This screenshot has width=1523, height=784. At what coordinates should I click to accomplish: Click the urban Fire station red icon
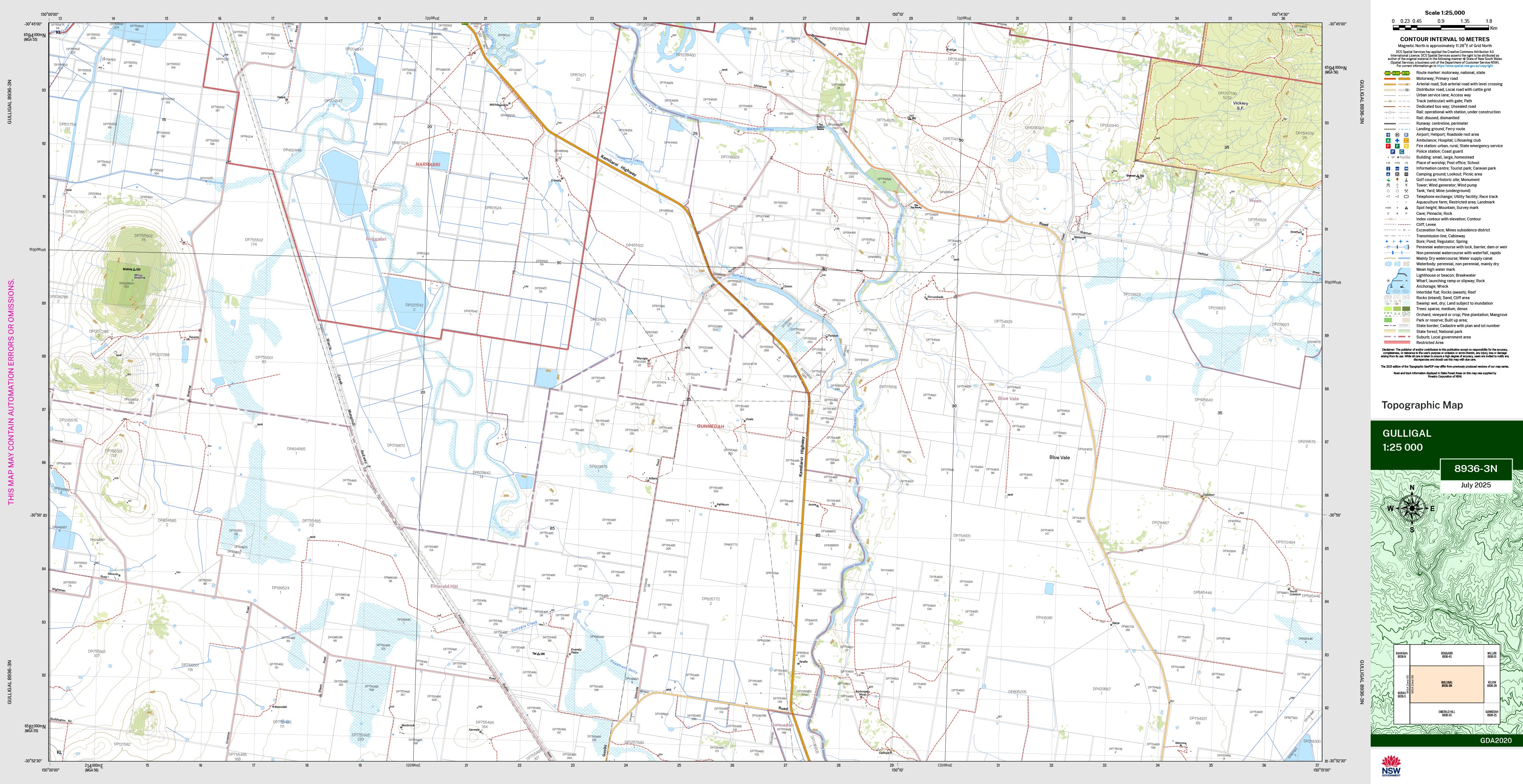coord(1389,146)
